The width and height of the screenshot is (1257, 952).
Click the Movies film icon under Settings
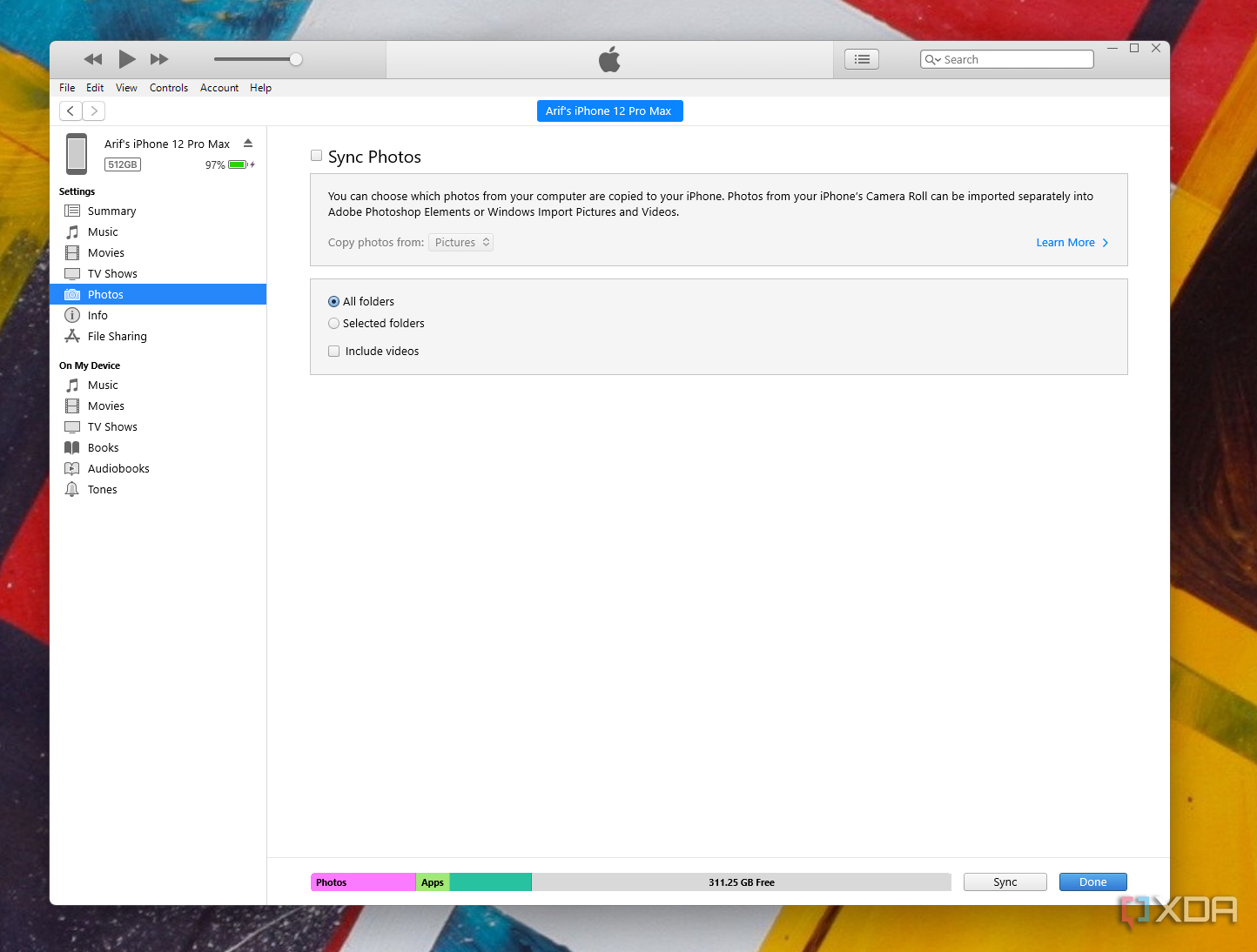[72, 253]
